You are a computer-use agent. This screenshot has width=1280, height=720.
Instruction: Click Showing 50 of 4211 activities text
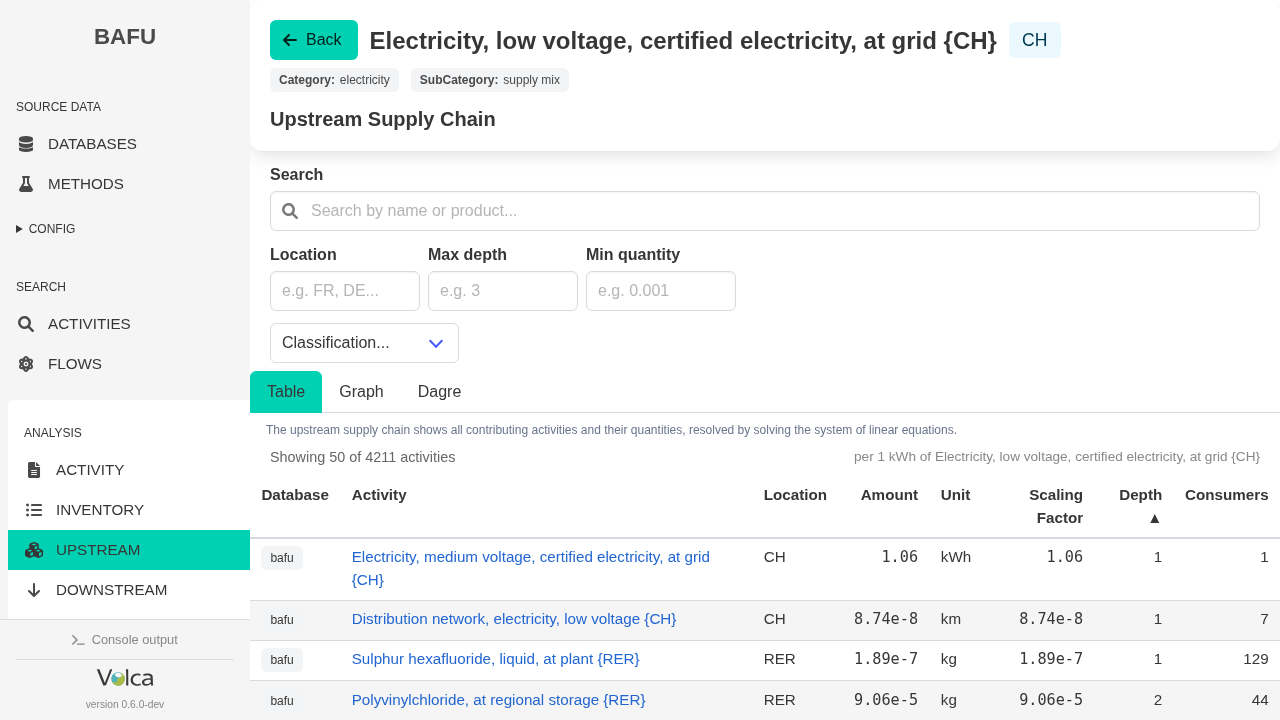(363, 457)
